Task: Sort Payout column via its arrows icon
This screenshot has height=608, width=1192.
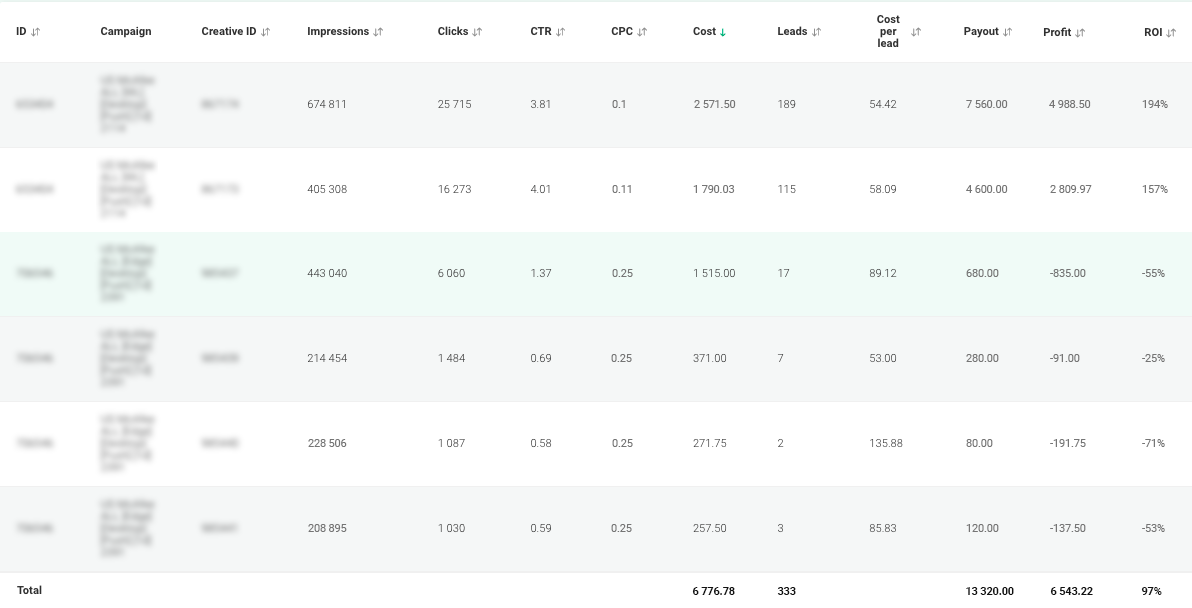Action: (x=1007, y=32)
